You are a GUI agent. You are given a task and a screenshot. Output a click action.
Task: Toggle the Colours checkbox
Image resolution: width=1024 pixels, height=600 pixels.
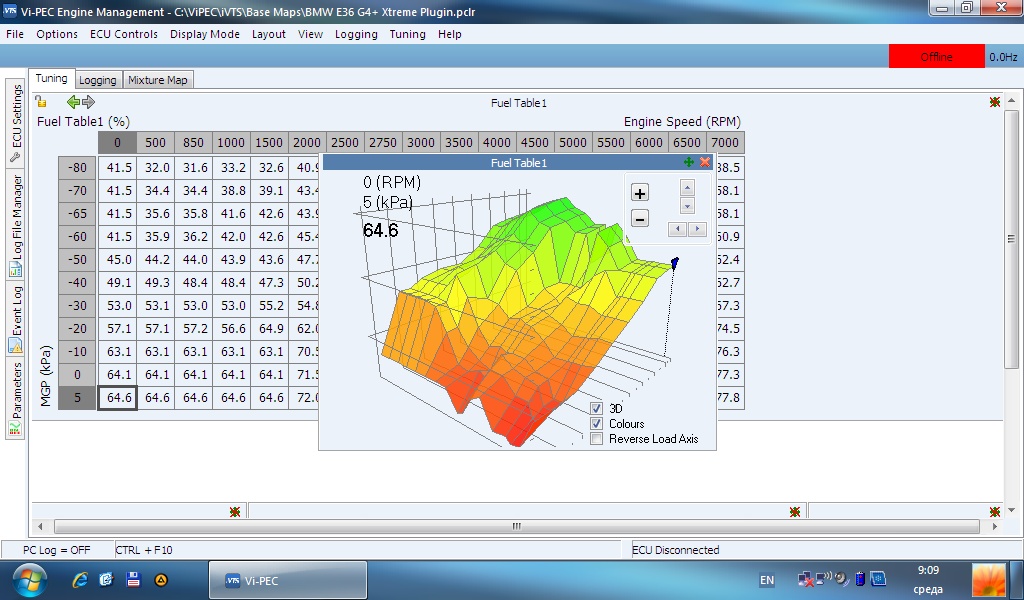(x=596, y=424)
